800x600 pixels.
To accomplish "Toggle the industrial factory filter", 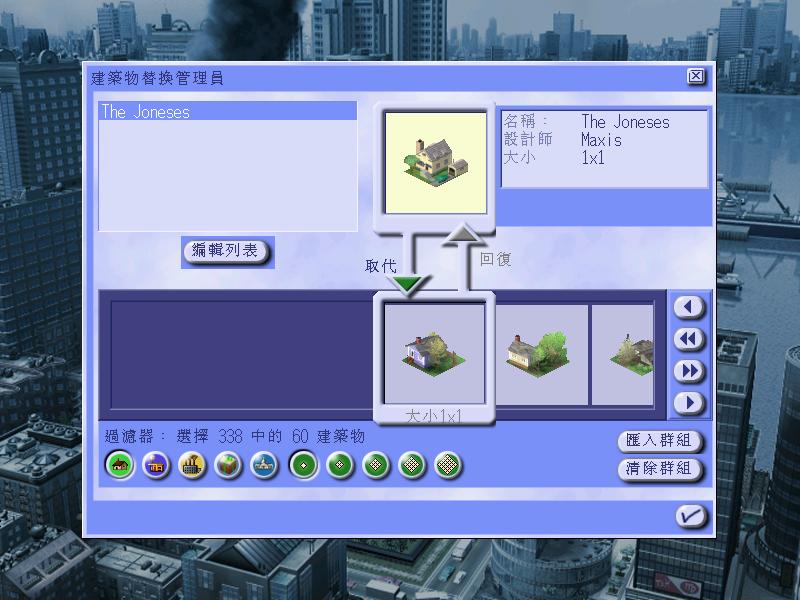I will coord(192,465).
